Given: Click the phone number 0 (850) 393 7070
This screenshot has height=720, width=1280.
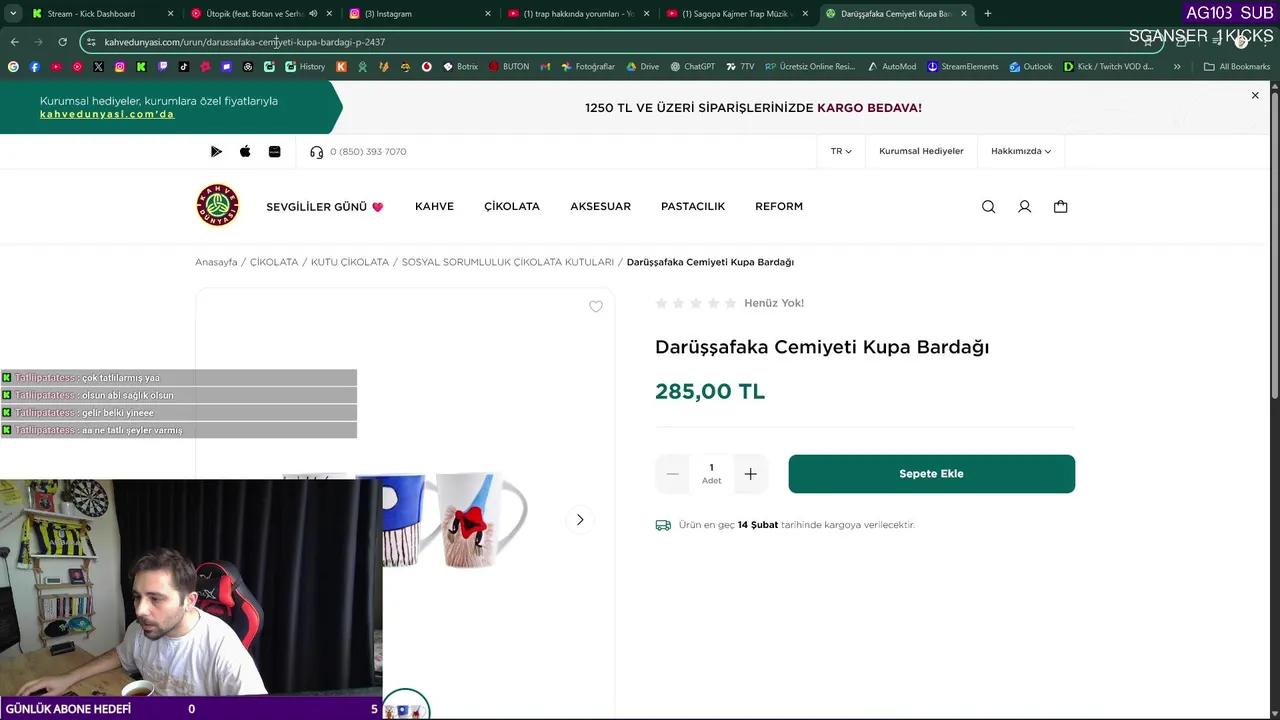Looking at the screenshot, I should [x=368, y=152].
